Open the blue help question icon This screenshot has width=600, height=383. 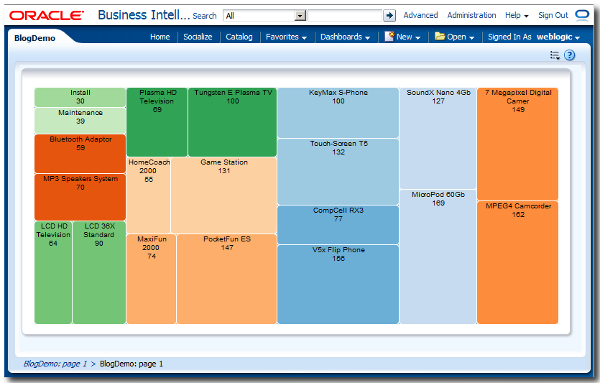(x=569, y=55)
